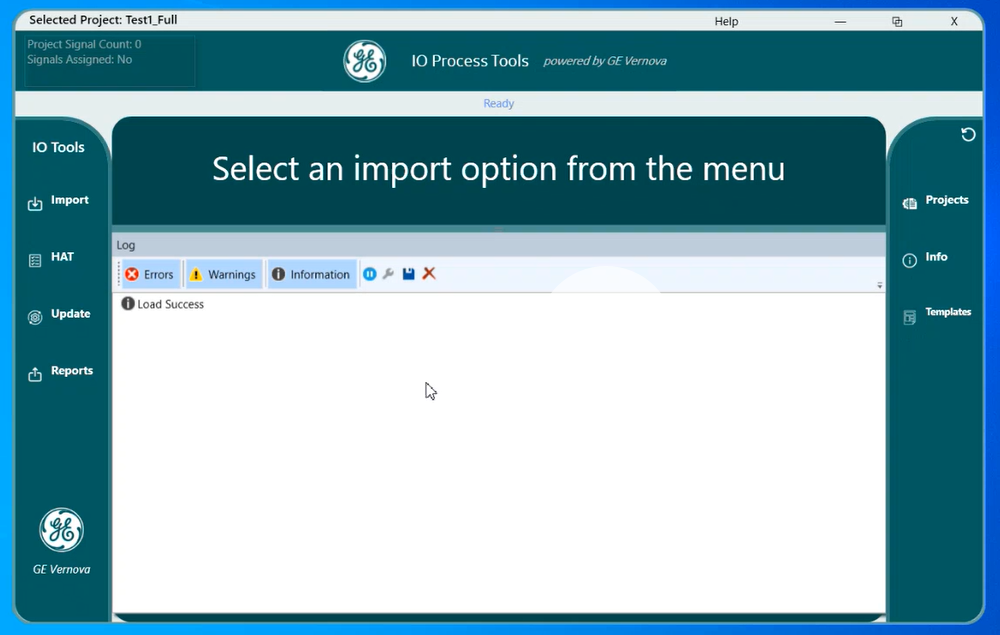
Task: Save the log using the floppy disk icon
Action: click(408, 274)
